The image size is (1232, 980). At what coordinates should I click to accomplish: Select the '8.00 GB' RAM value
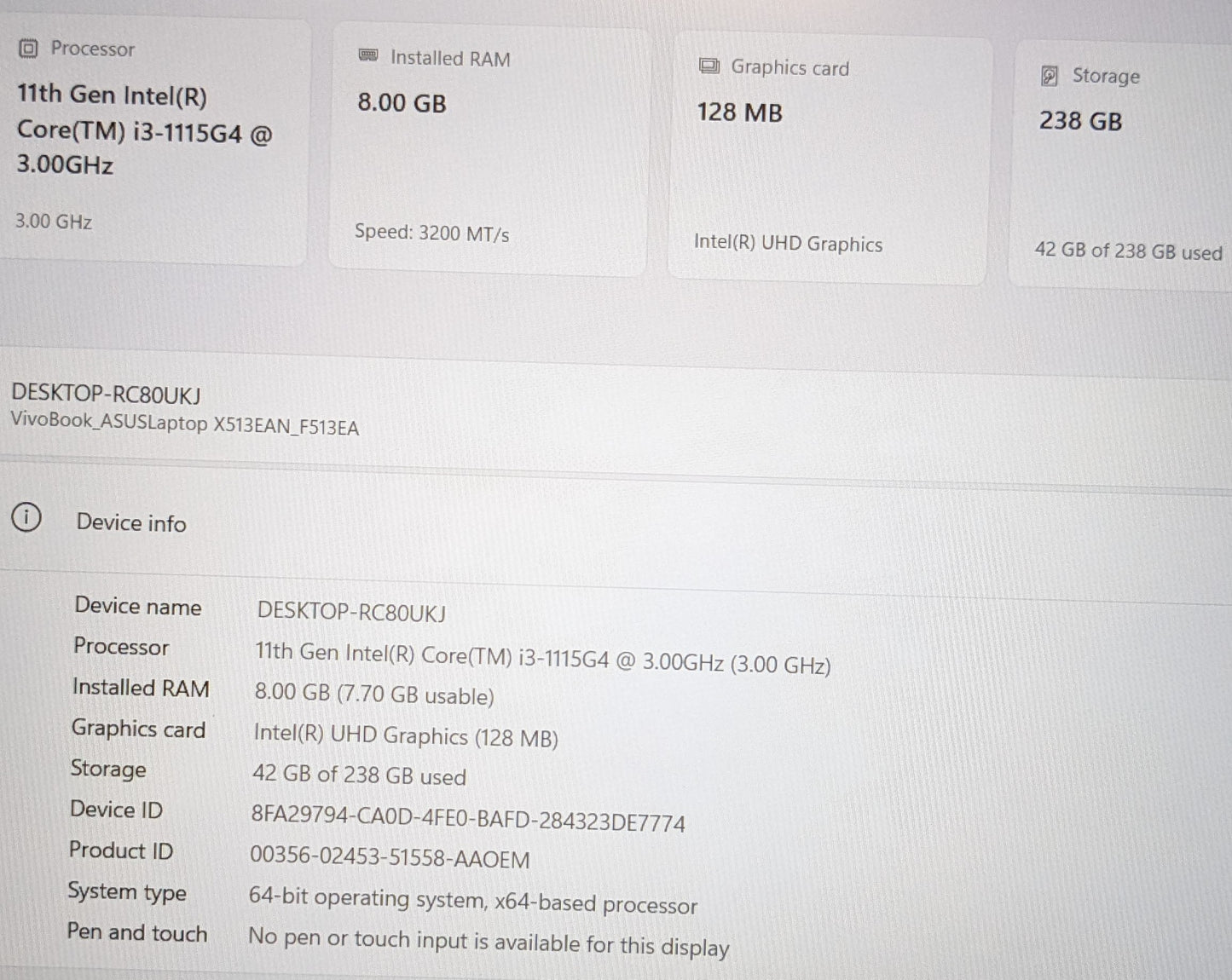402,103
